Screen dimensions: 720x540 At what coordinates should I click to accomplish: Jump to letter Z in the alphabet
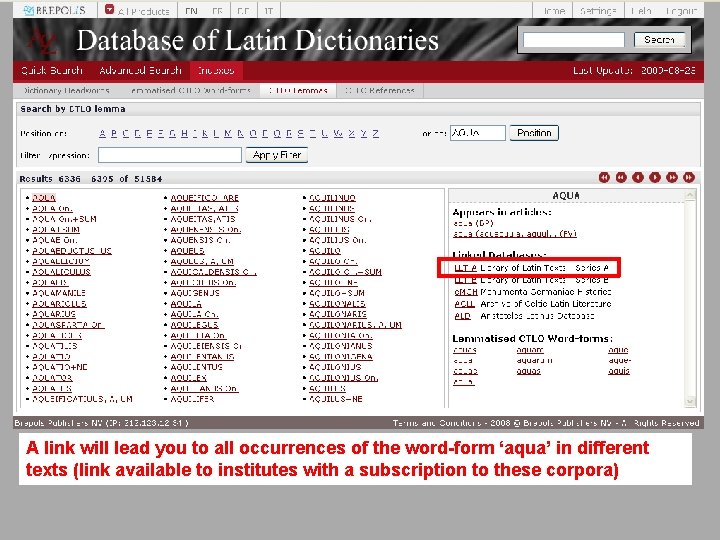[376, 134]
